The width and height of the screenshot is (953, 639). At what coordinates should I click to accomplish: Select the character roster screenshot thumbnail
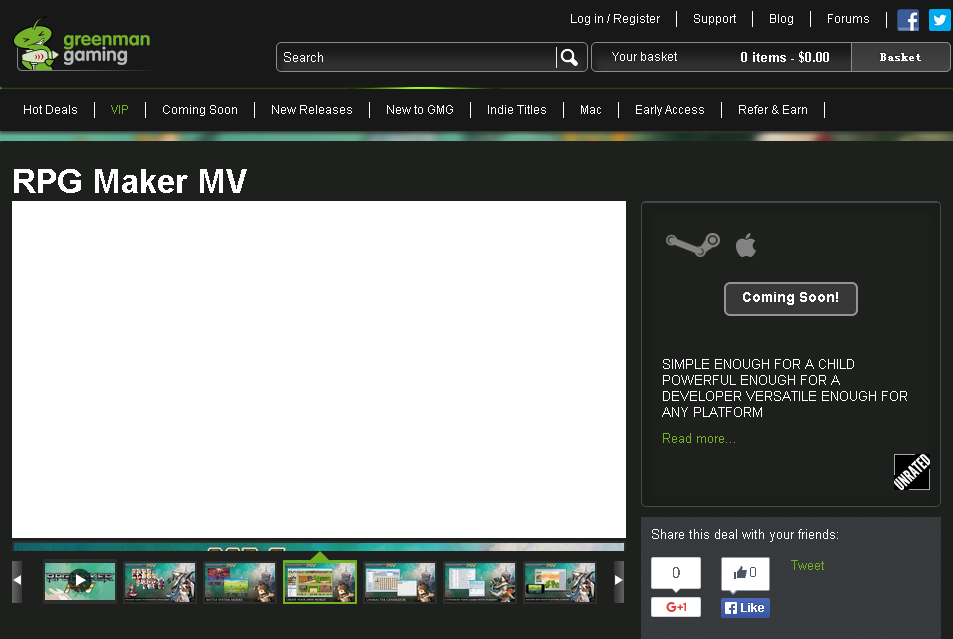(160, 582)
